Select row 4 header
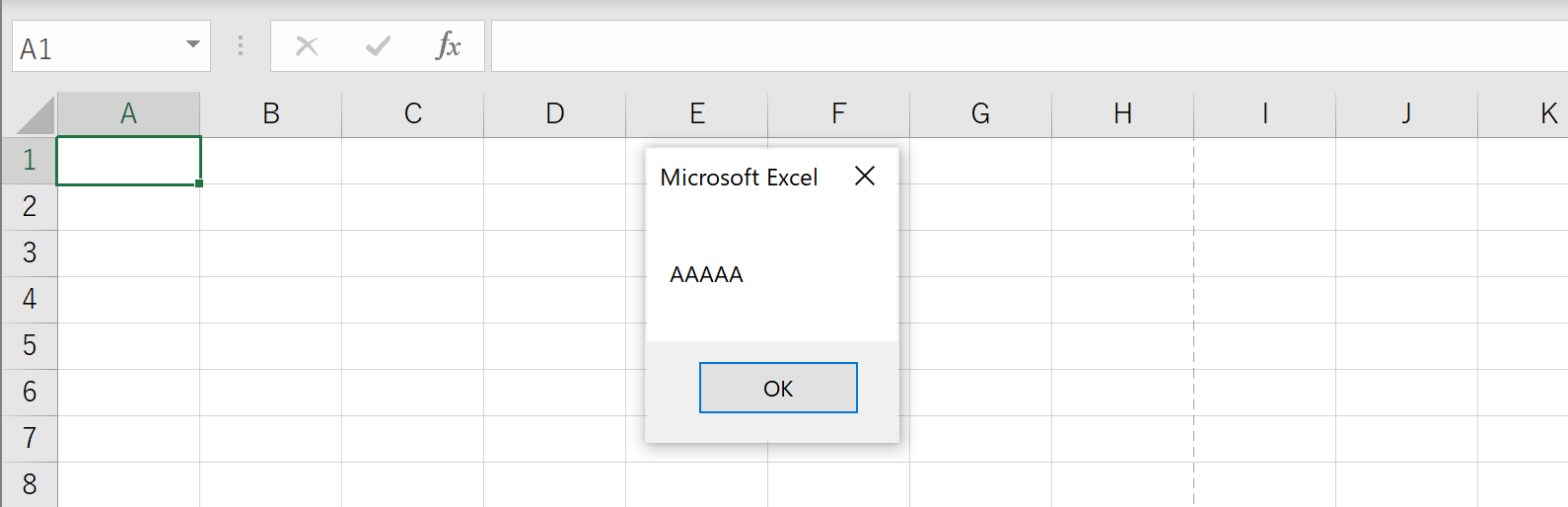1568x507 pixels. [30, 299]
